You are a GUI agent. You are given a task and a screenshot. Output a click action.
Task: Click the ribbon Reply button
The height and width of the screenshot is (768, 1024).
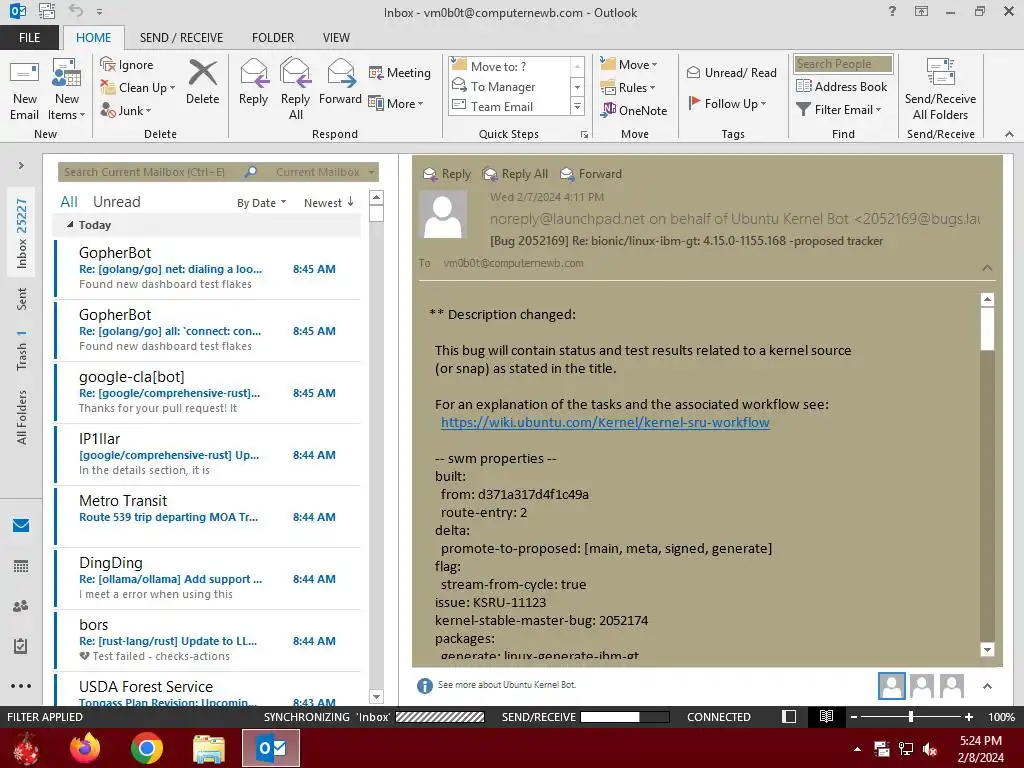click(x=253, y=83)
